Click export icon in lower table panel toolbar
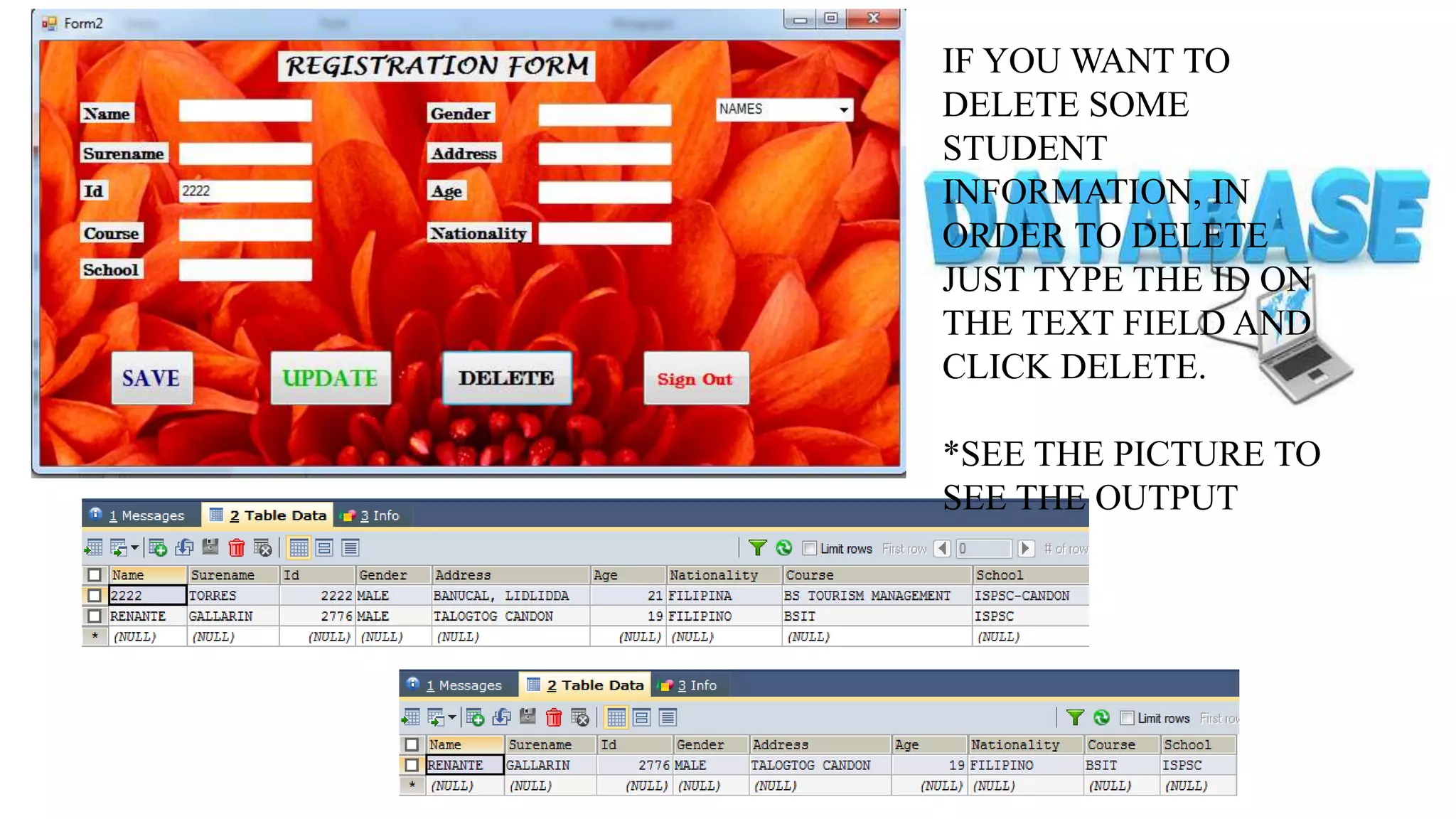This screenshot has height=819, width=1456. pyautogui.click(x=411, y=717)
